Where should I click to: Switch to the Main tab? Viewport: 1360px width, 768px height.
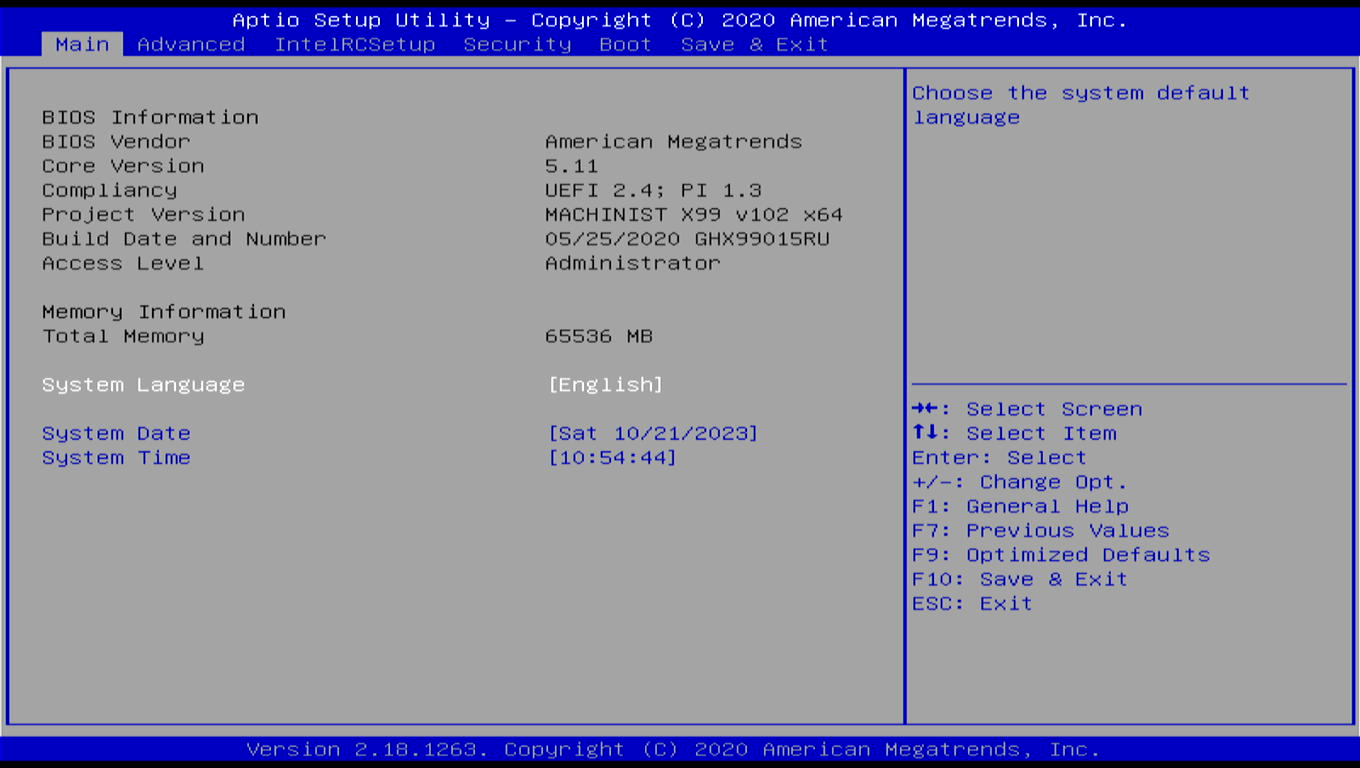[x=82, y=44]
